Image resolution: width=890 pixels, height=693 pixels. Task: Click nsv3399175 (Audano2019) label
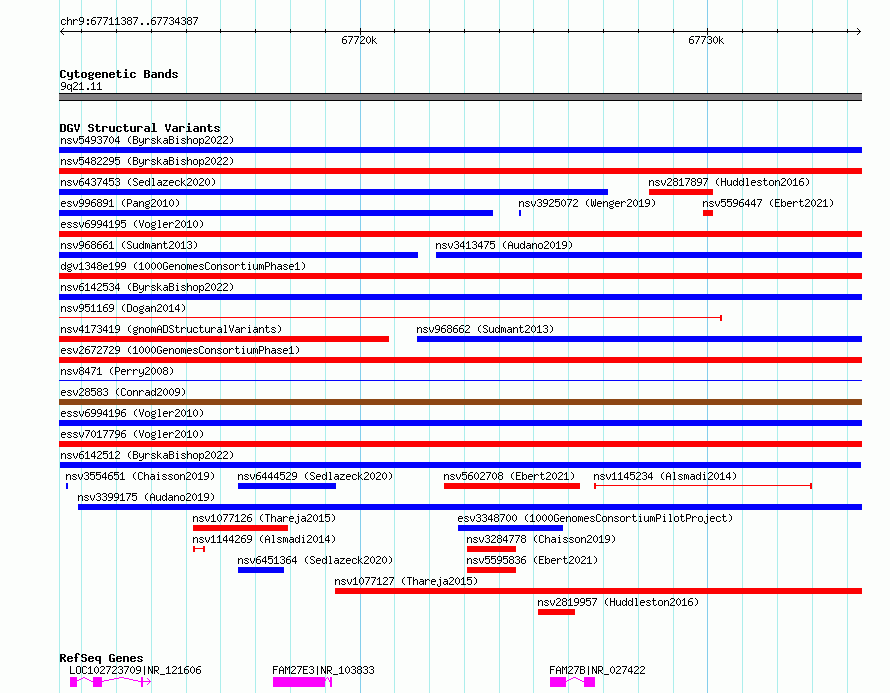(x=146, y=497)
